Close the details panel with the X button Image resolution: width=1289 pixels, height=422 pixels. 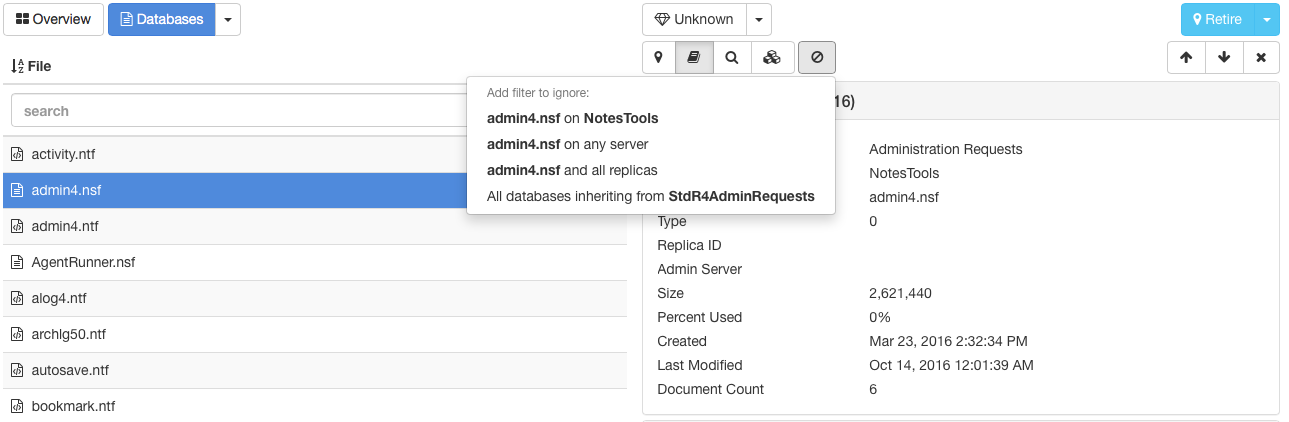click(1261, 58)
